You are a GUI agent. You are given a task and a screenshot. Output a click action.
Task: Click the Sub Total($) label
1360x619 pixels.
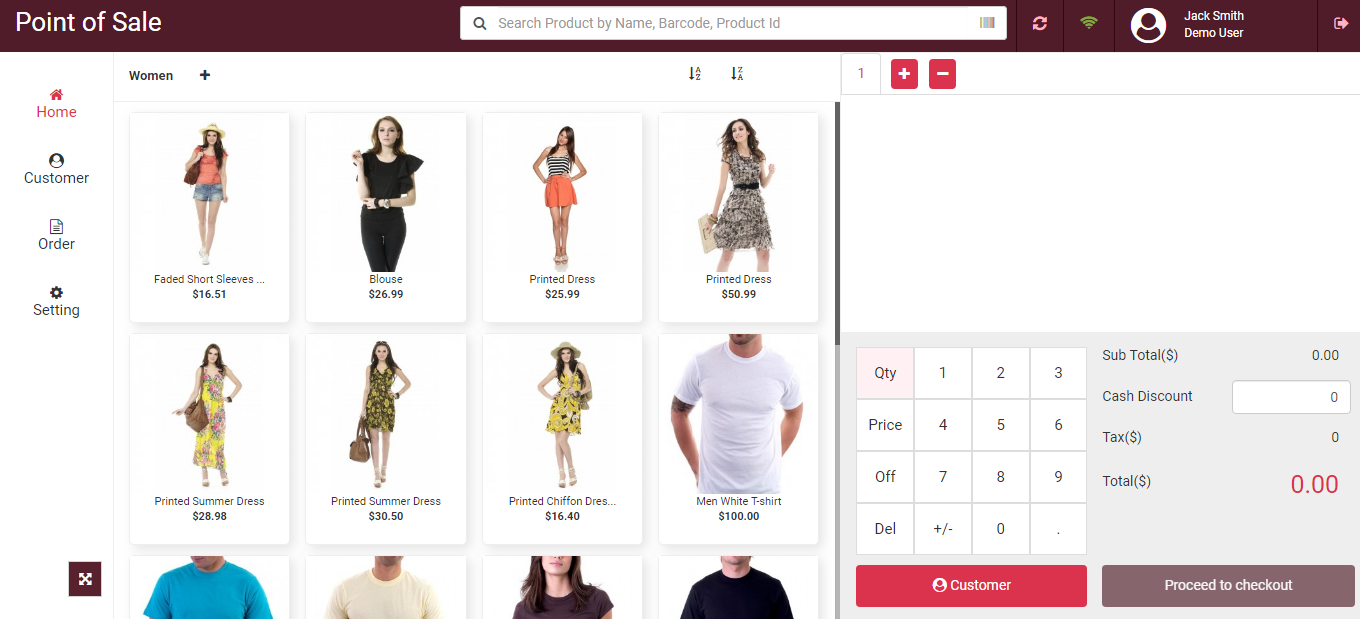[x=1140, y=356]
